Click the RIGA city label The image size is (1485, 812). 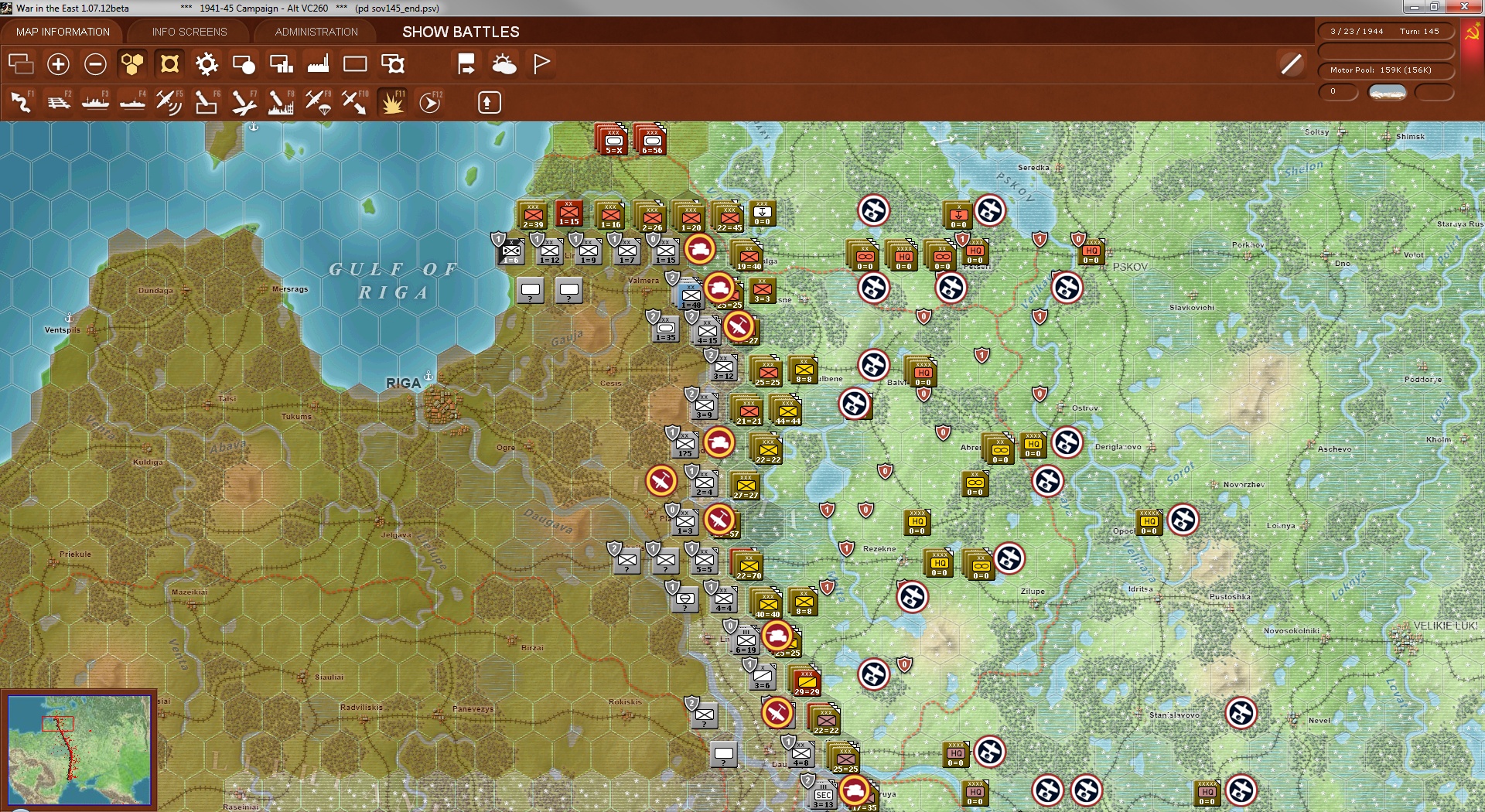404,384
